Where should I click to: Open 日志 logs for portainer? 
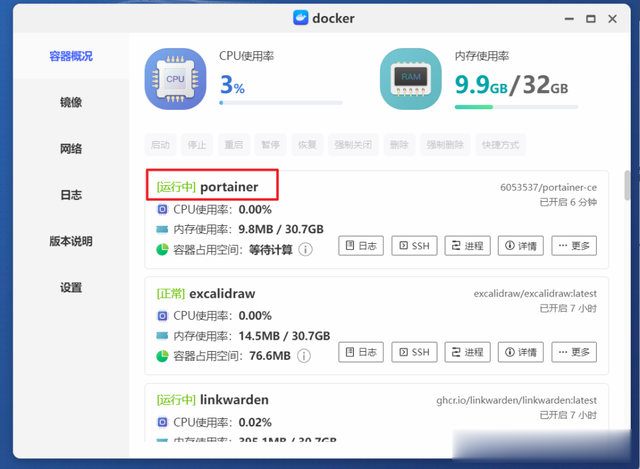(x=361, y=246)
